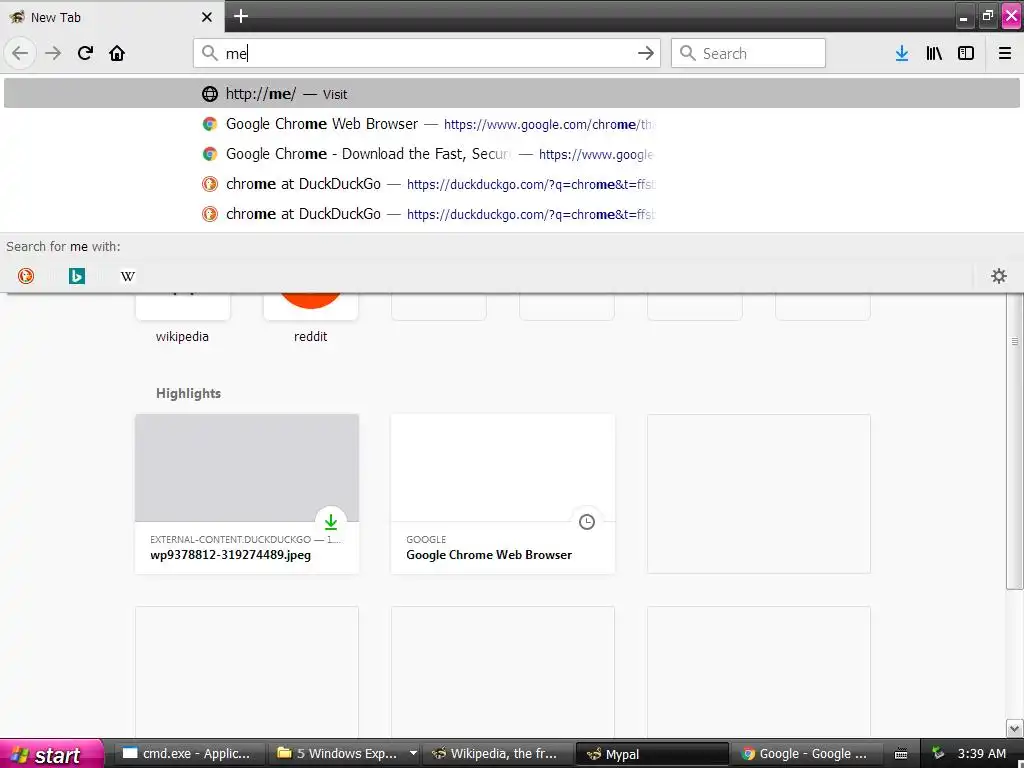This screenshot has width=1024, height=768.
Task: Search with DuckDuckGo one-off icon
Action: tap(25, 276)
